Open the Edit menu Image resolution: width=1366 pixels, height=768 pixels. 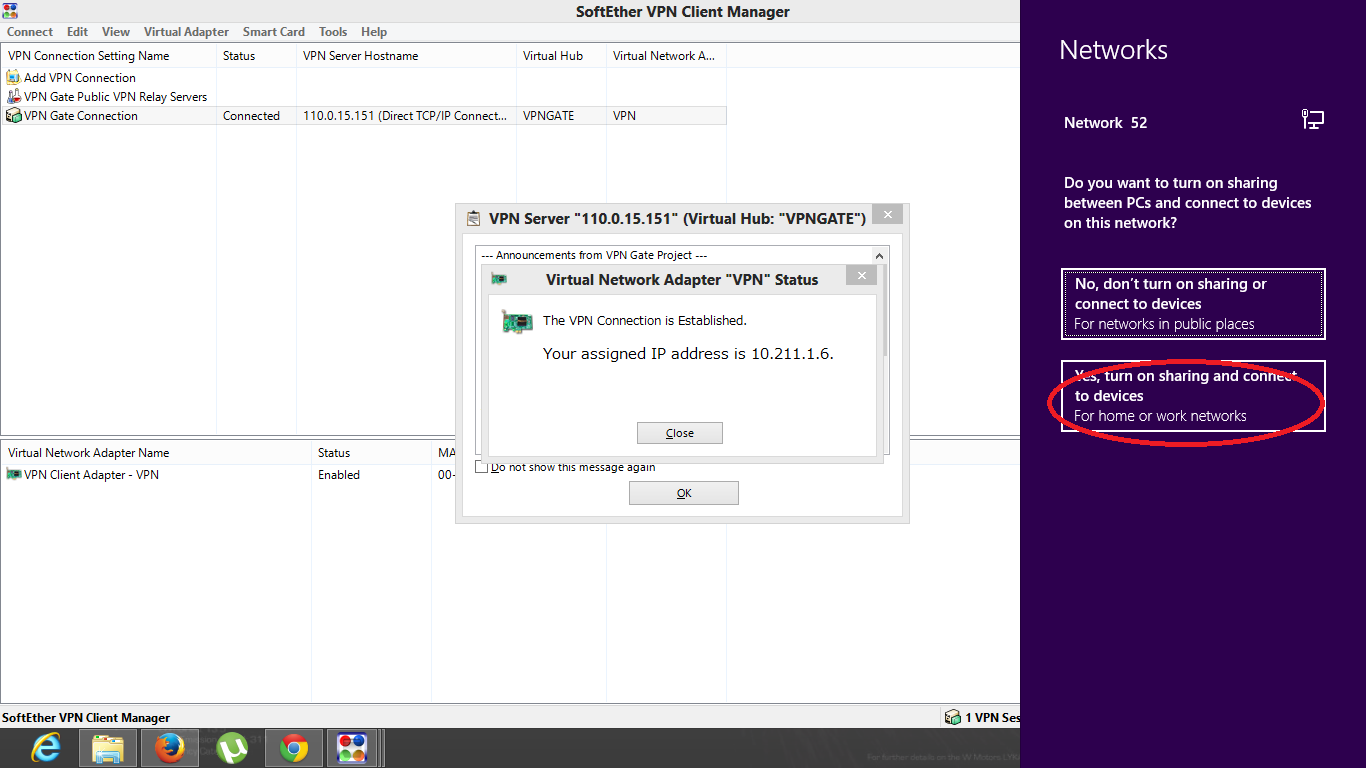(x=77, y=32)
